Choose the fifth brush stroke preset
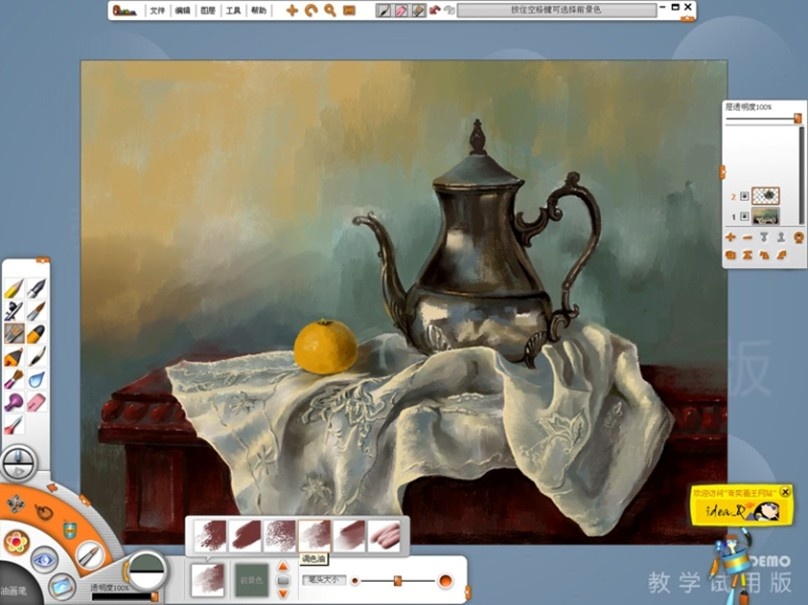Image resolution: width=808 pixels, height=605 pixels. pyautogui.click(x=350, y=535)
